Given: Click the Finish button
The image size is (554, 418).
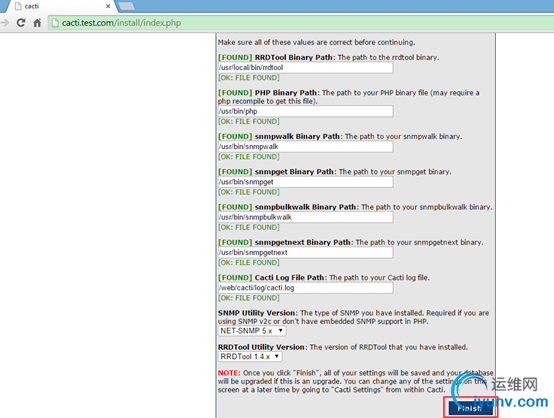Looking at the screenshot, I should pyautogui.click(x=470, y=408).
